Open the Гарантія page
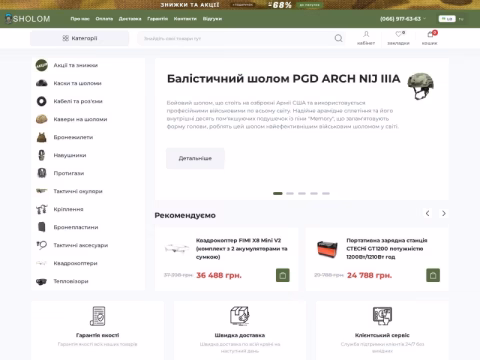The image size is (480, 360). pyautogui.click(x=158, y=19)
